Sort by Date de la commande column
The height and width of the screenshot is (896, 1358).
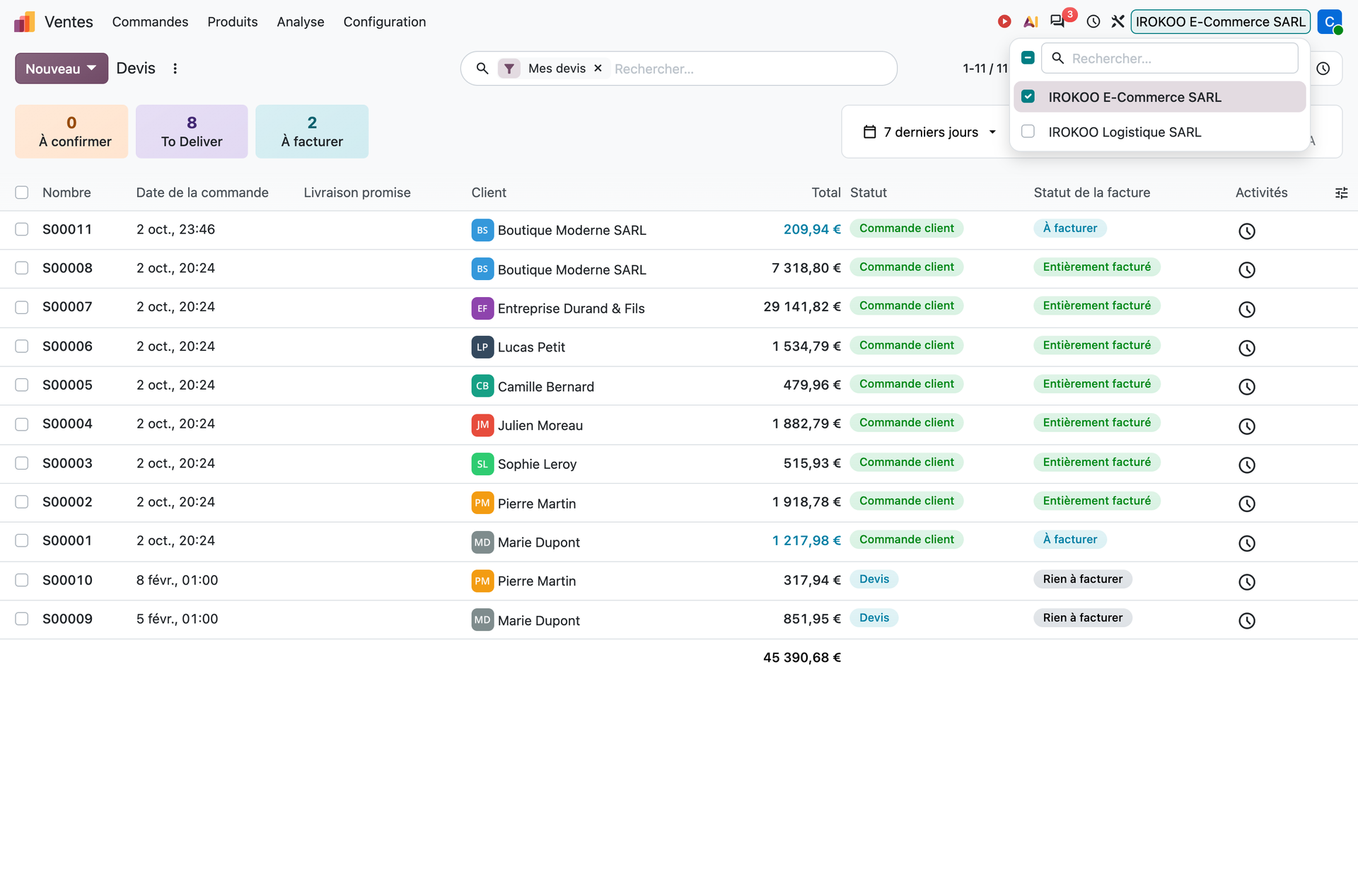(202, 192)
